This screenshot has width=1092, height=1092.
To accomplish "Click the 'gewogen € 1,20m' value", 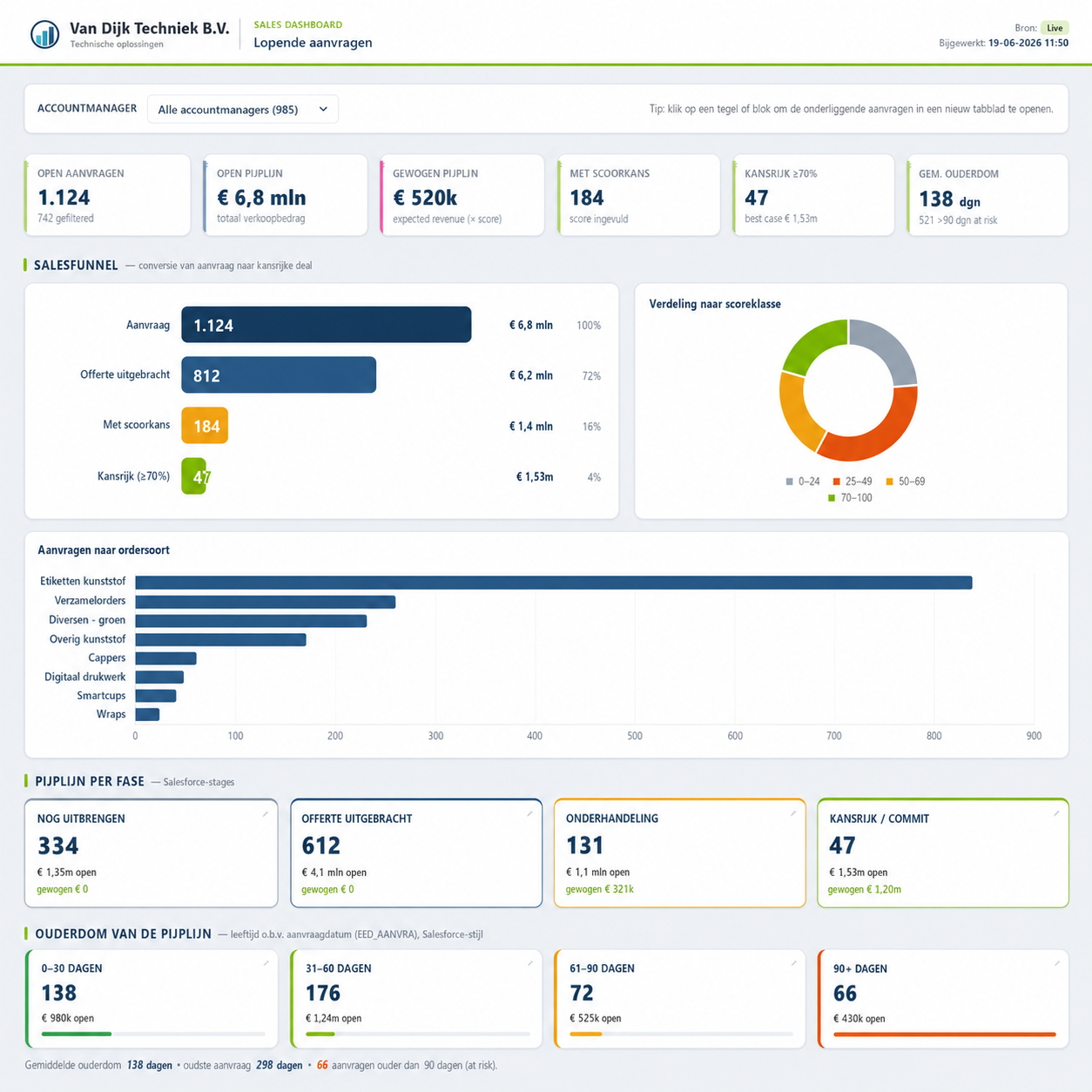I will tap(865, 889).
